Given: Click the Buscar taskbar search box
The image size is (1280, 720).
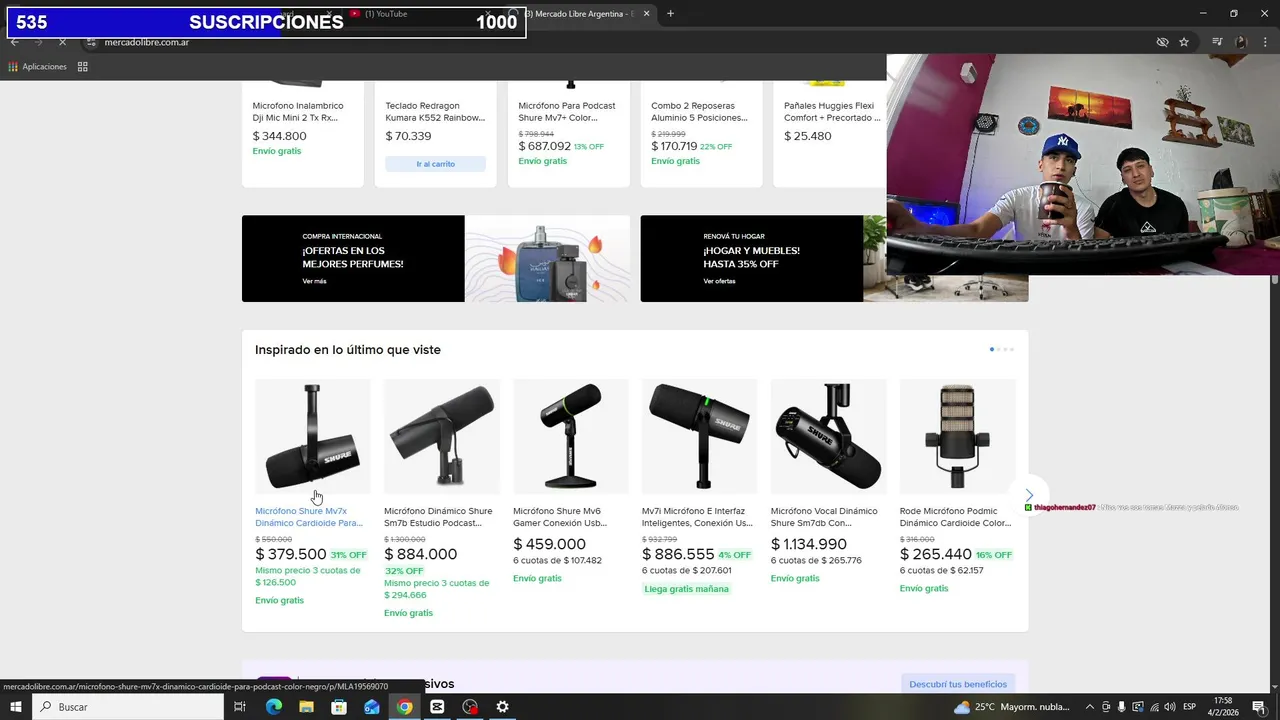Looking at the screenshot, I should (x=128, y=707).
